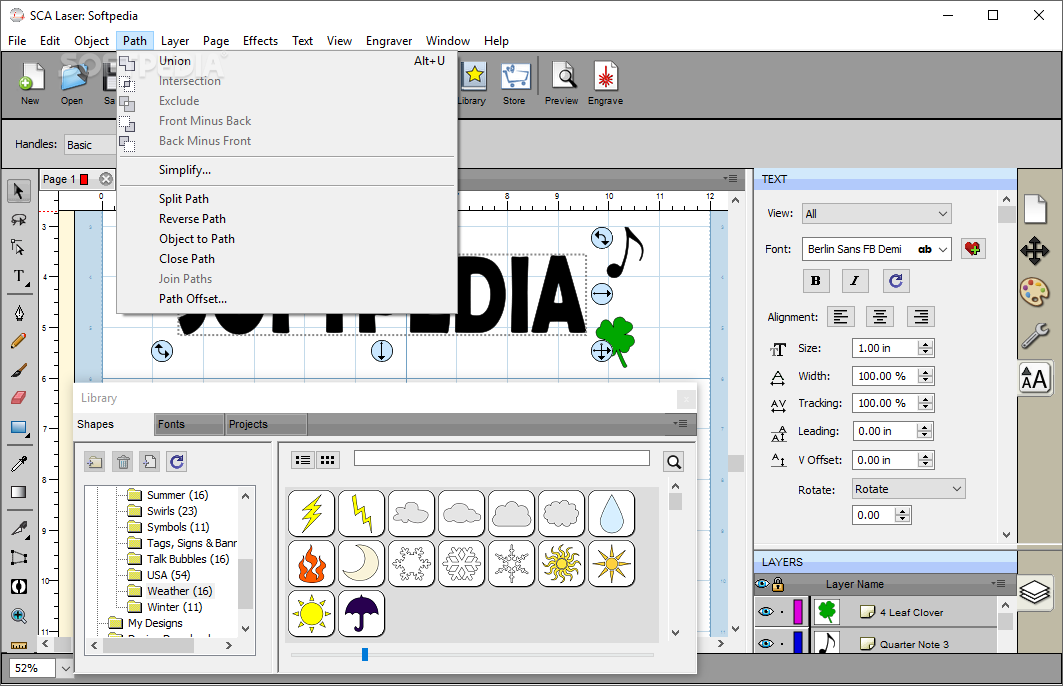
Task: Select the arrow Selection tool
Action: (x=19, y=191)
